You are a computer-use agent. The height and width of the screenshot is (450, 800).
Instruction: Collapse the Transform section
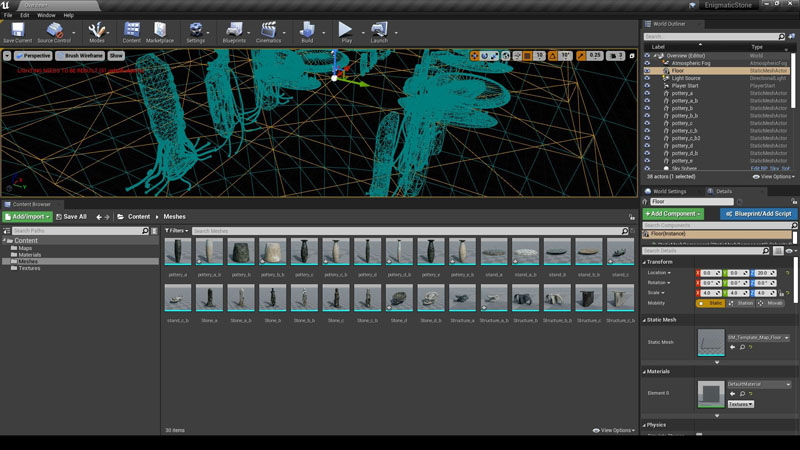pyautogui.click(x=645, y=262)
